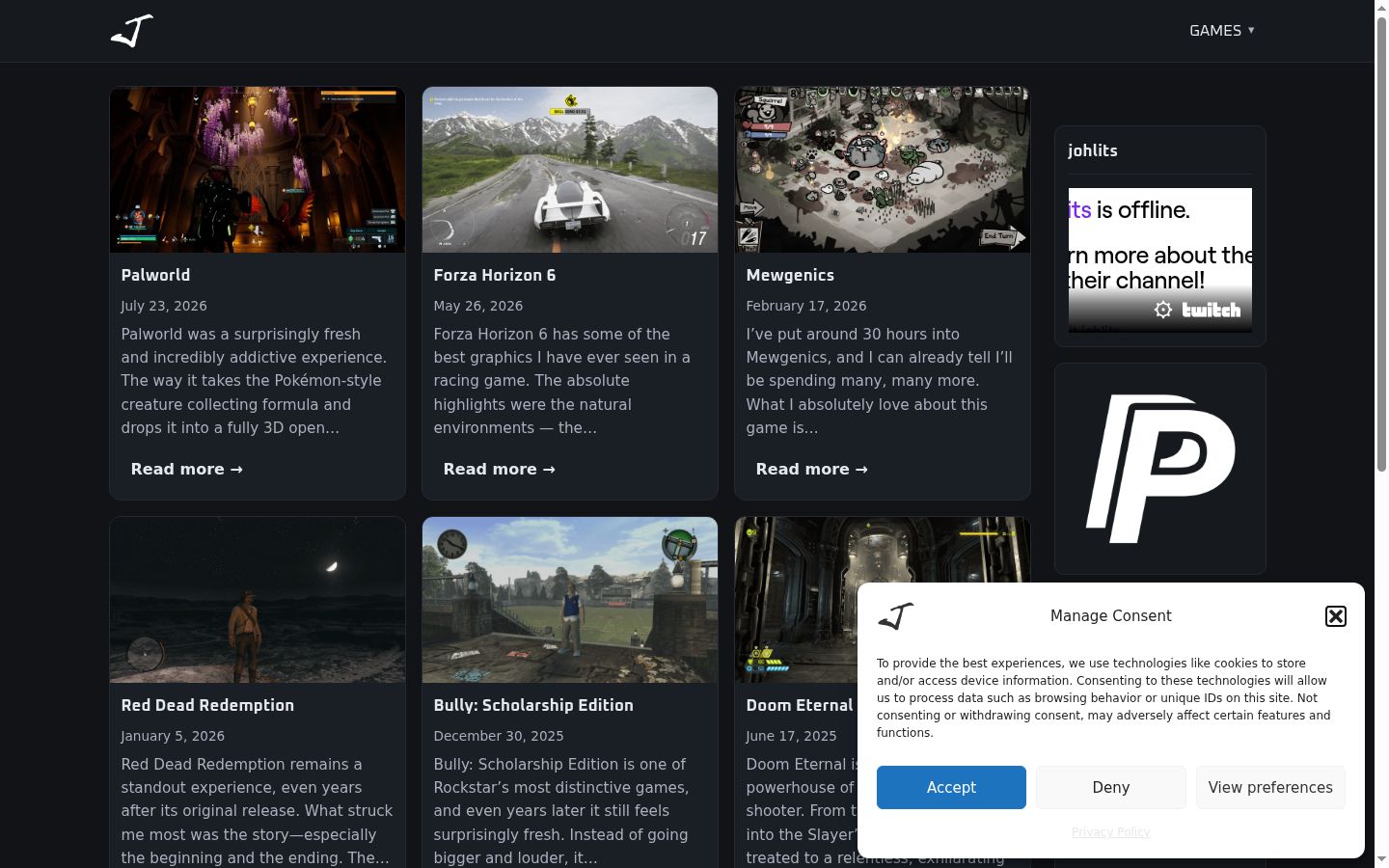Open the Red Dead Redemption thumbnail
1389x868 pixels.
click(x=258, y=600)
